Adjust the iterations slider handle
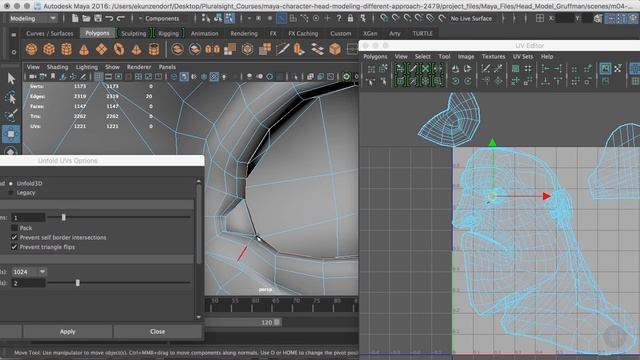The width and height of the screenshot is (640, 360). 64,218
